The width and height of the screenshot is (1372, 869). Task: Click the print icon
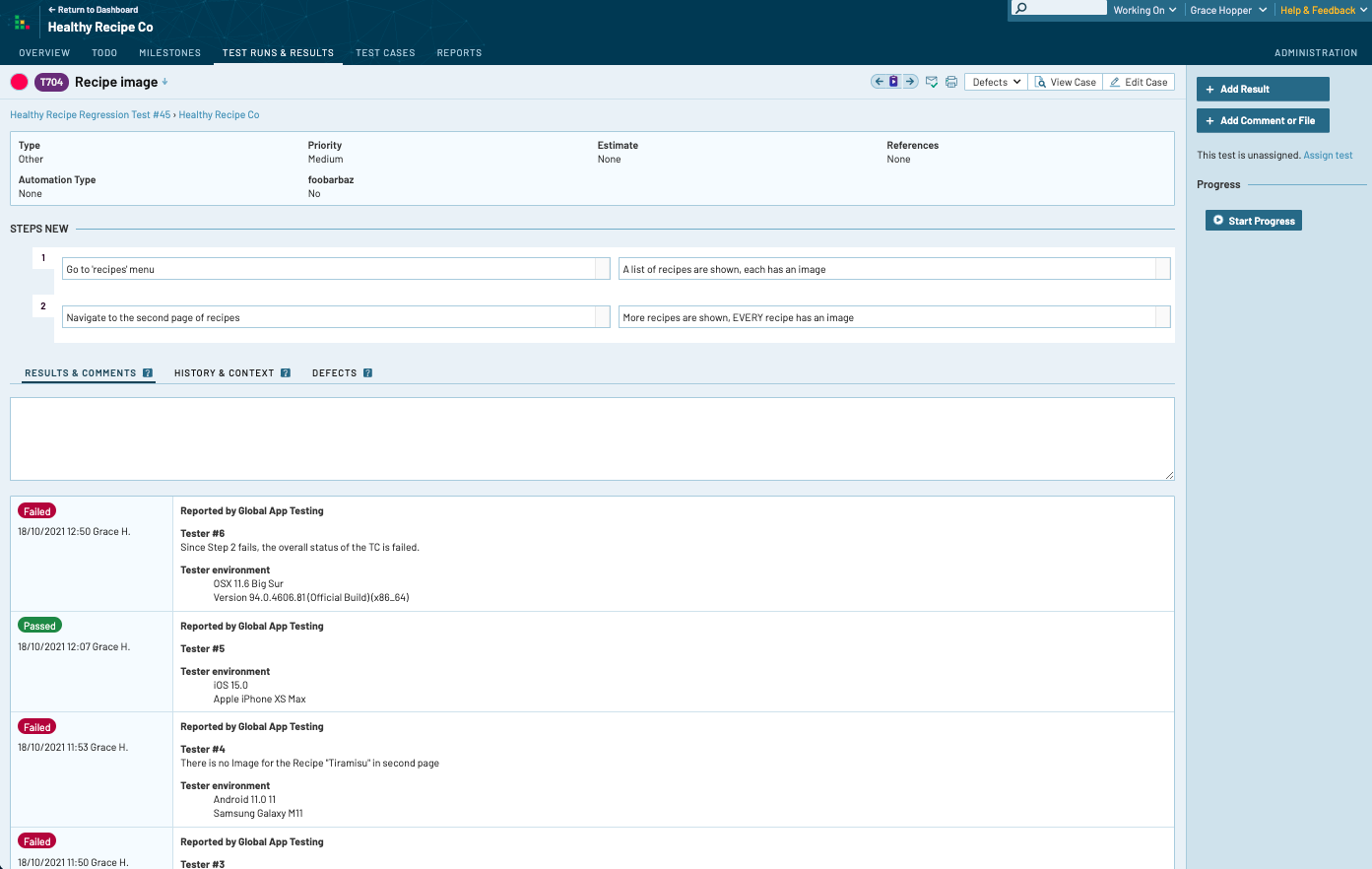click(951, 83)
